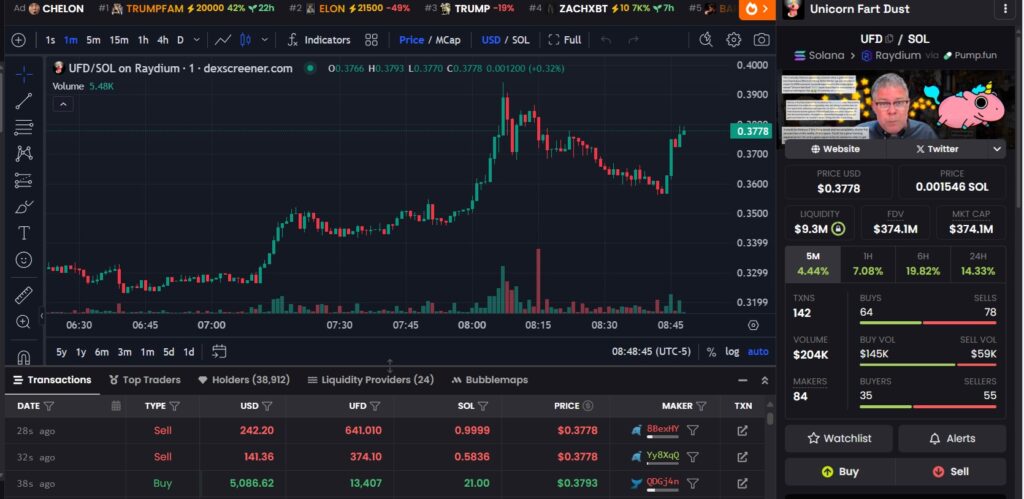Viewport: 1024px width, 499px height.
Task: Select the 24H stats tab
Action: [x=978, y=264]
